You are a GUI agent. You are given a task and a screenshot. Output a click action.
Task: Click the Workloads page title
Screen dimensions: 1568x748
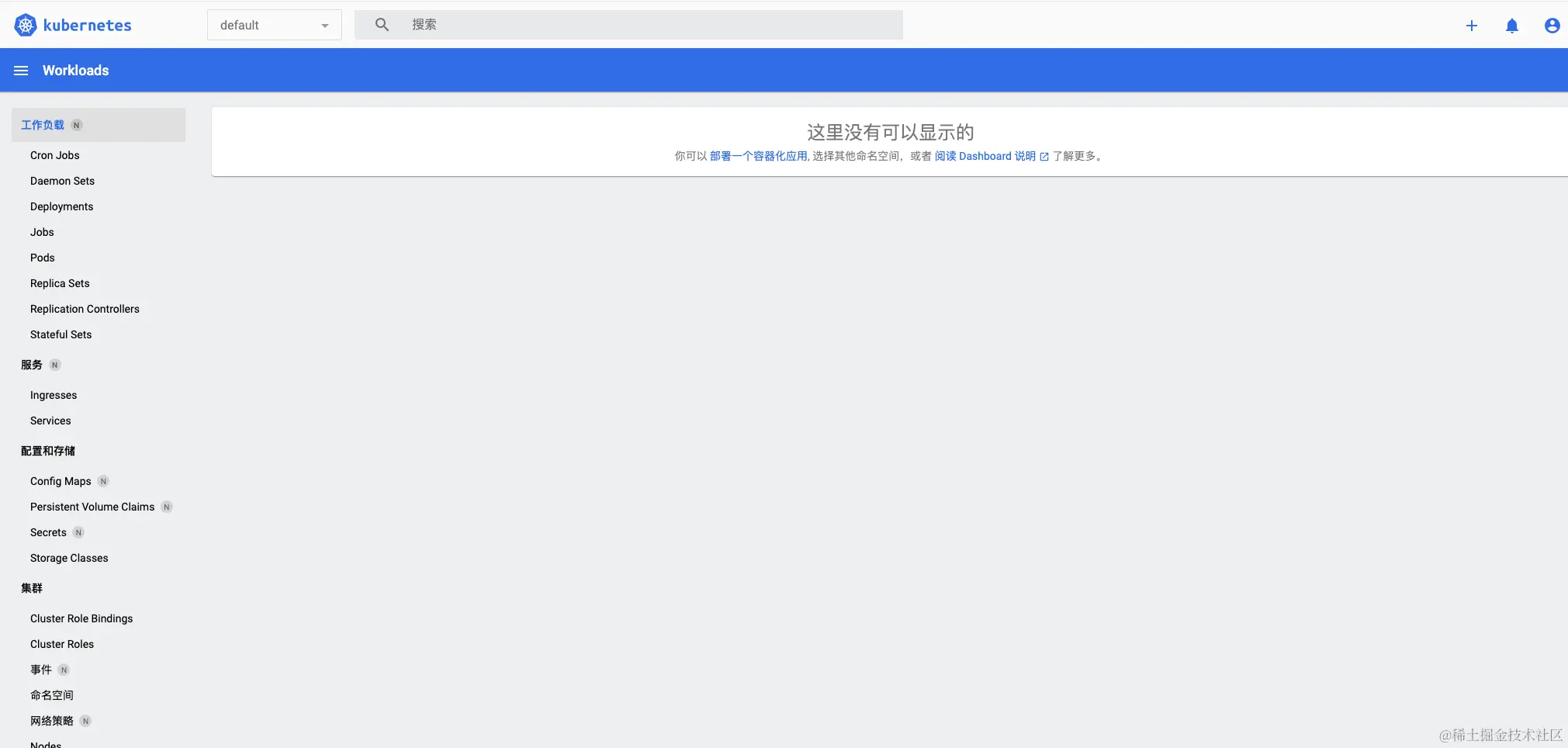[x=75, y=71]
